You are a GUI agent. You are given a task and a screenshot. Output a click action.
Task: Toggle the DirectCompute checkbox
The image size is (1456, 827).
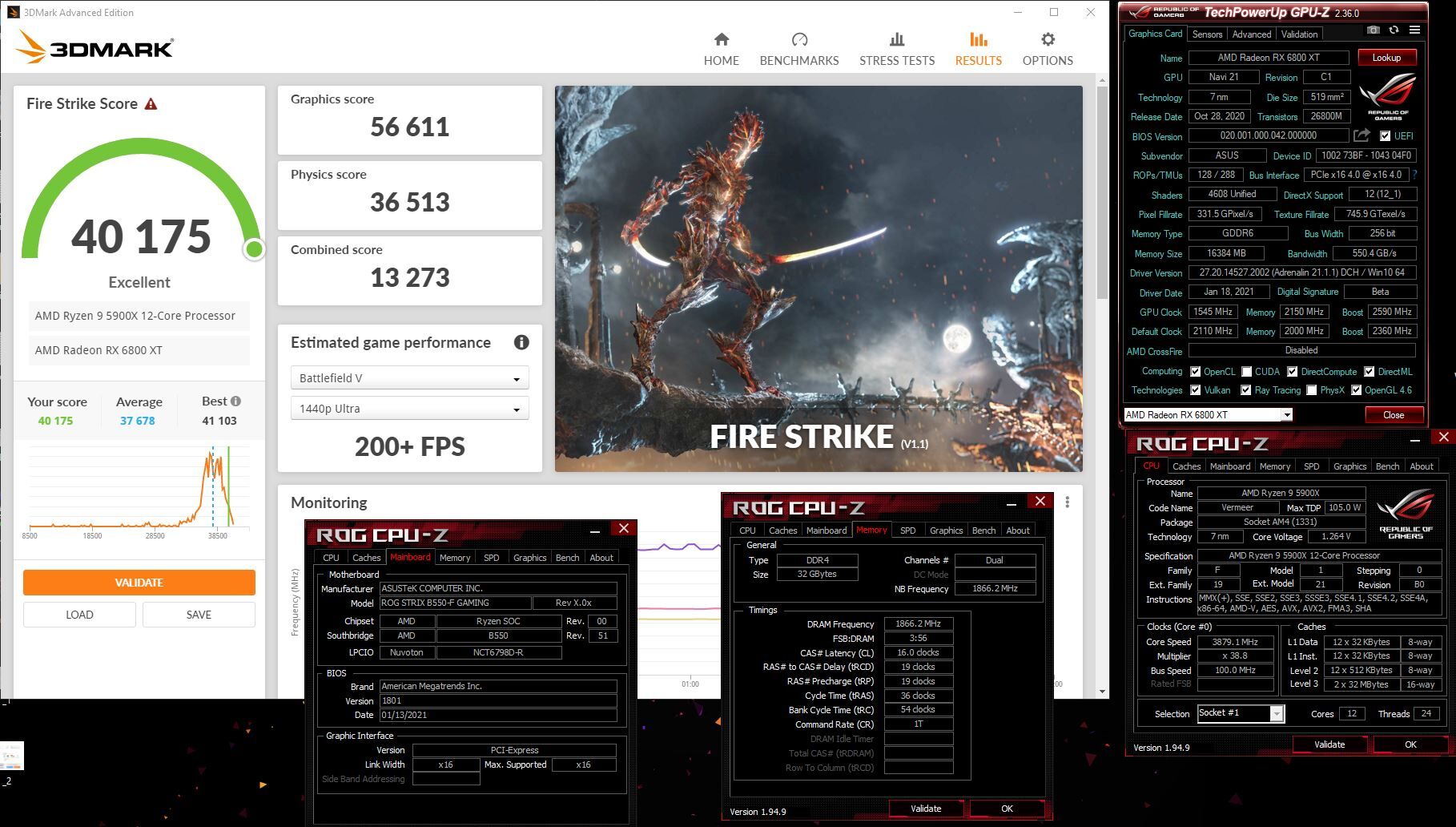(x=1292, y=372)
